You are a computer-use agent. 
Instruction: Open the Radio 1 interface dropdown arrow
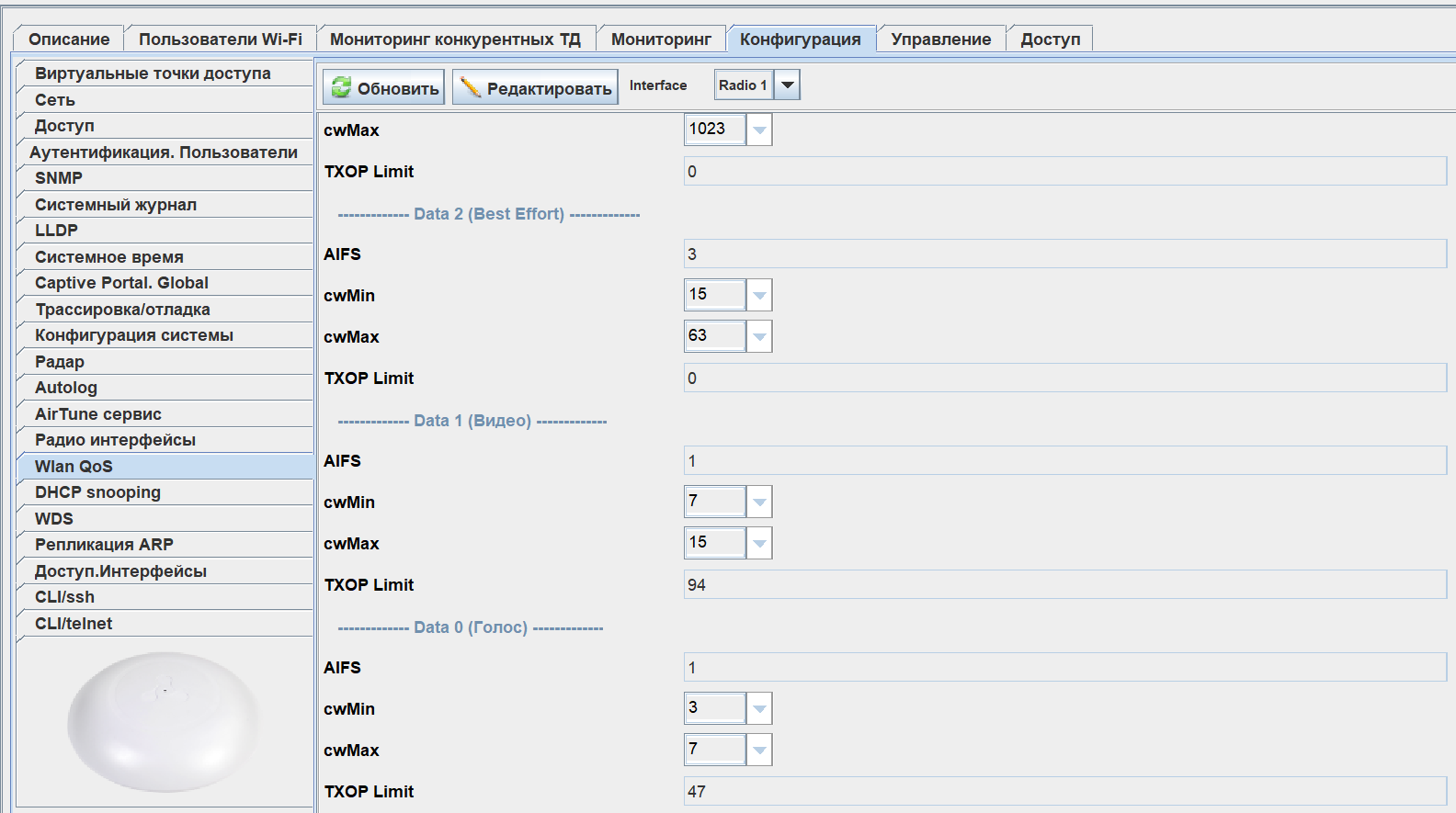point(788,85)
